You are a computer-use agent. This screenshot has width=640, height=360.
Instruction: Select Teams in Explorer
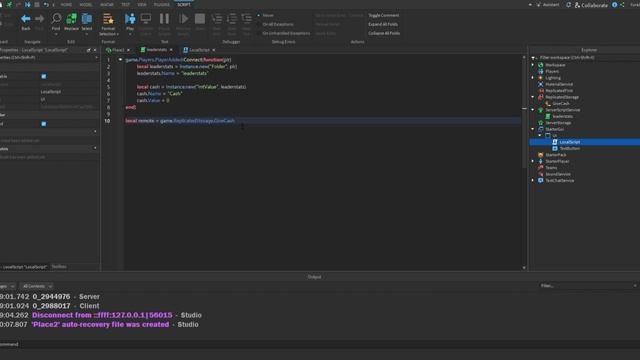(551, 168)
